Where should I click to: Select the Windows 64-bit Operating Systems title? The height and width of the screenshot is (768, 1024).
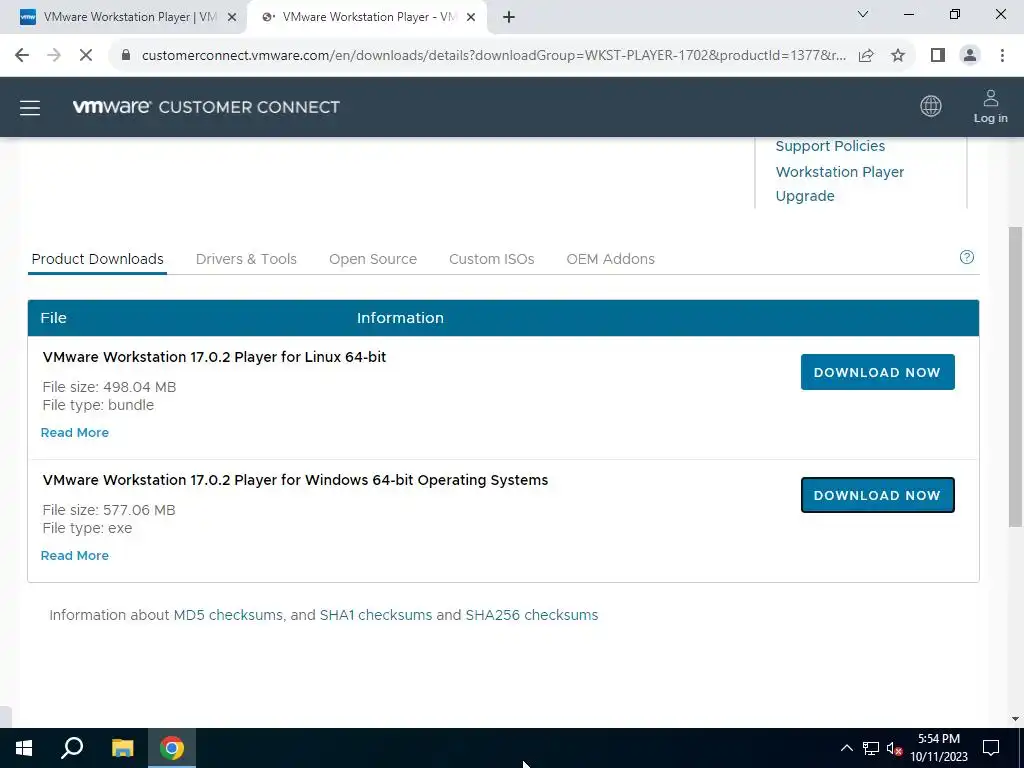295,480
